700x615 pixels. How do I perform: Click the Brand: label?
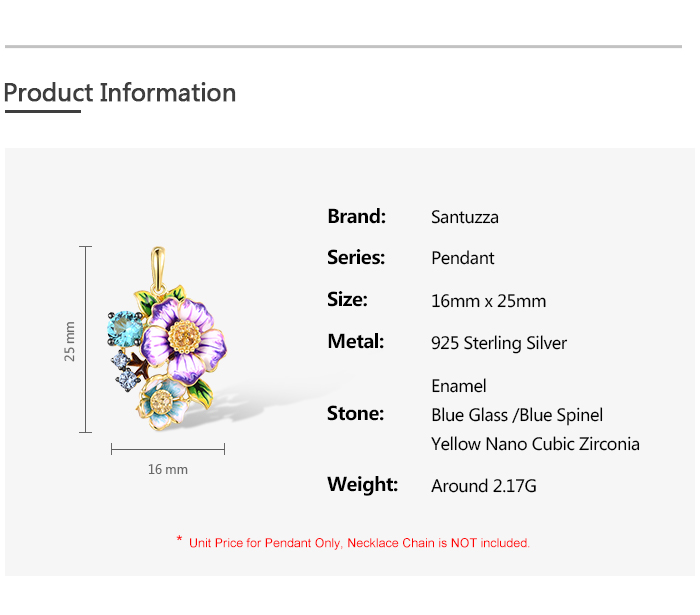coord(356,216)
